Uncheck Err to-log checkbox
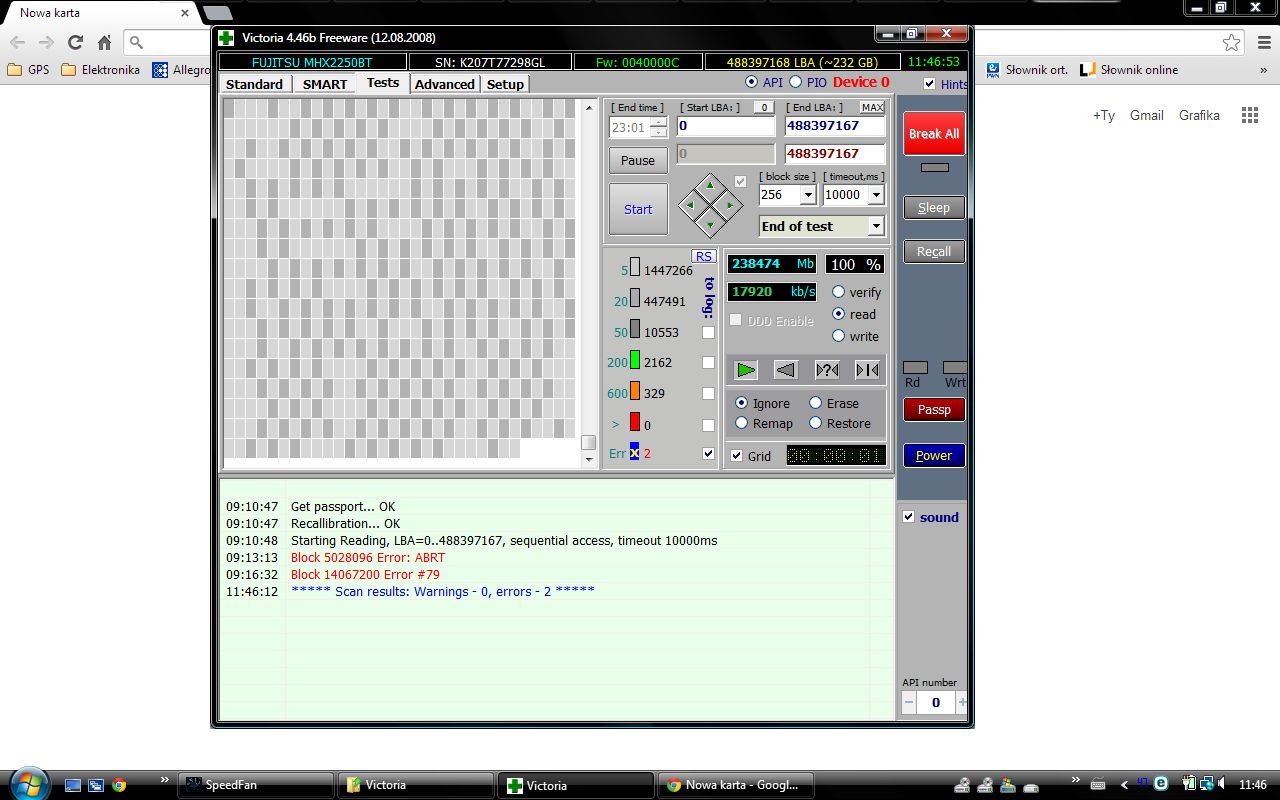1280x800 pixels. pyautogui.click(x=709, y=453)
